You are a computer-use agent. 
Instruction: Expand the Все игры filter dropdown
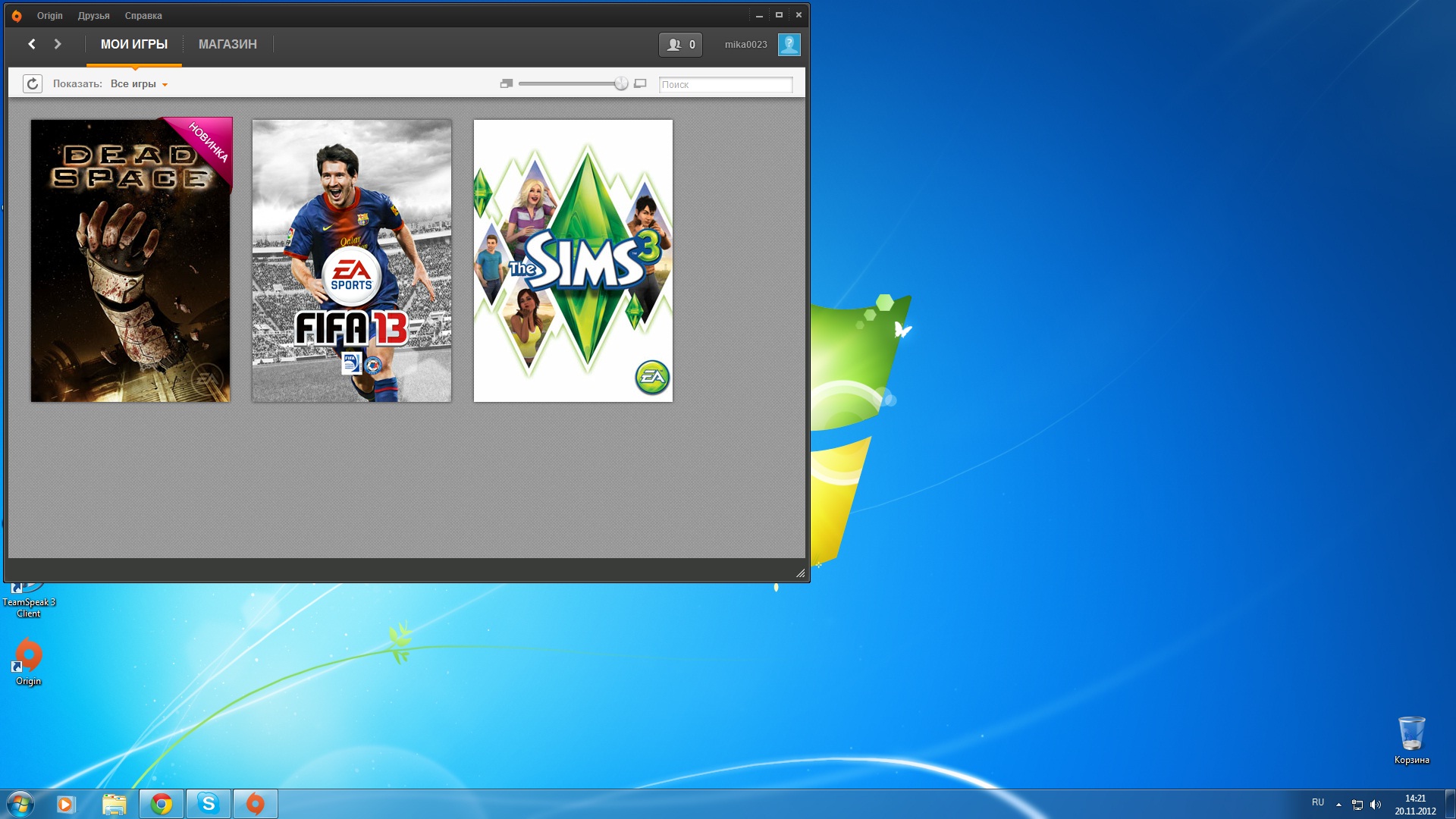(x=139, y=84)
